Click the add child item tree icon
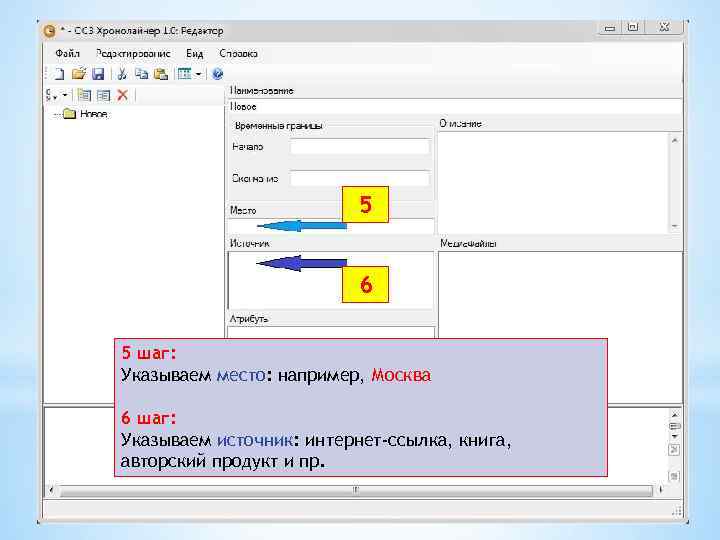Screen dimensions: 720x540 click(84, 96)
